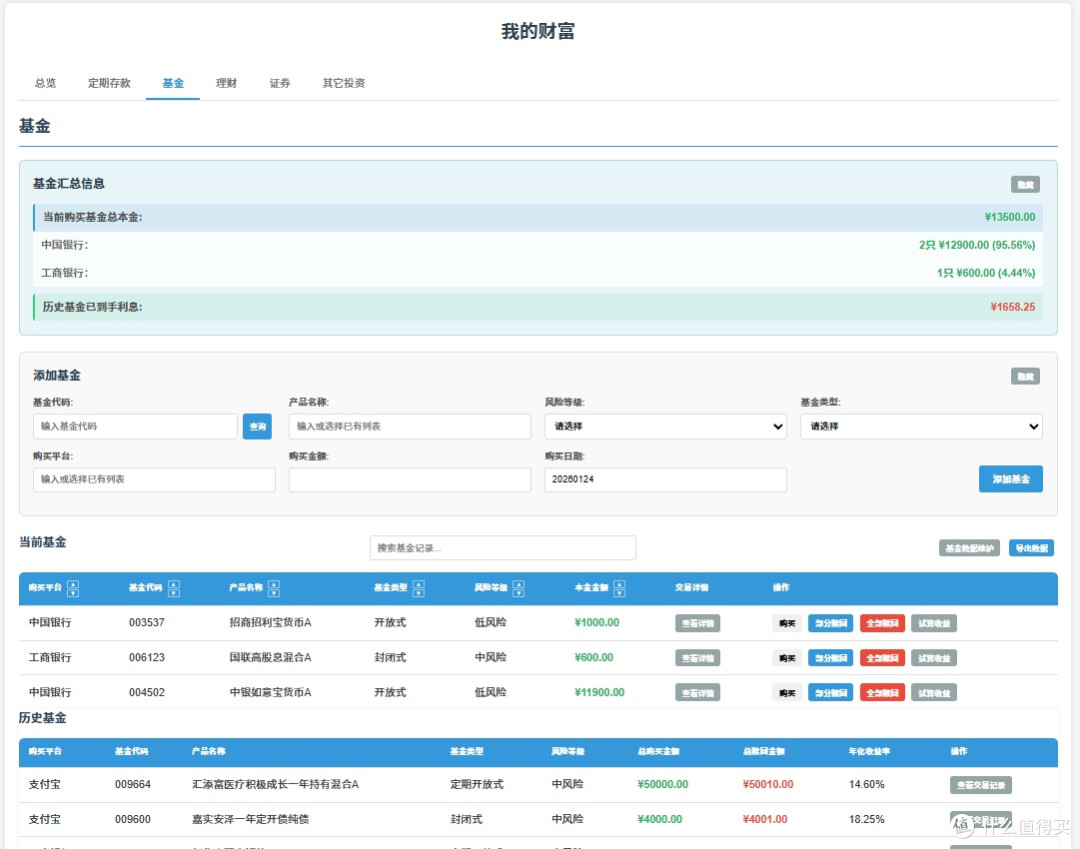Click the 导出数据 button

[1031, 548]
